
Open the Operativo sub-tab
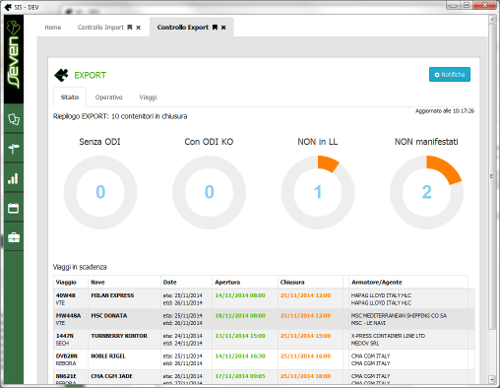point(109,97)
